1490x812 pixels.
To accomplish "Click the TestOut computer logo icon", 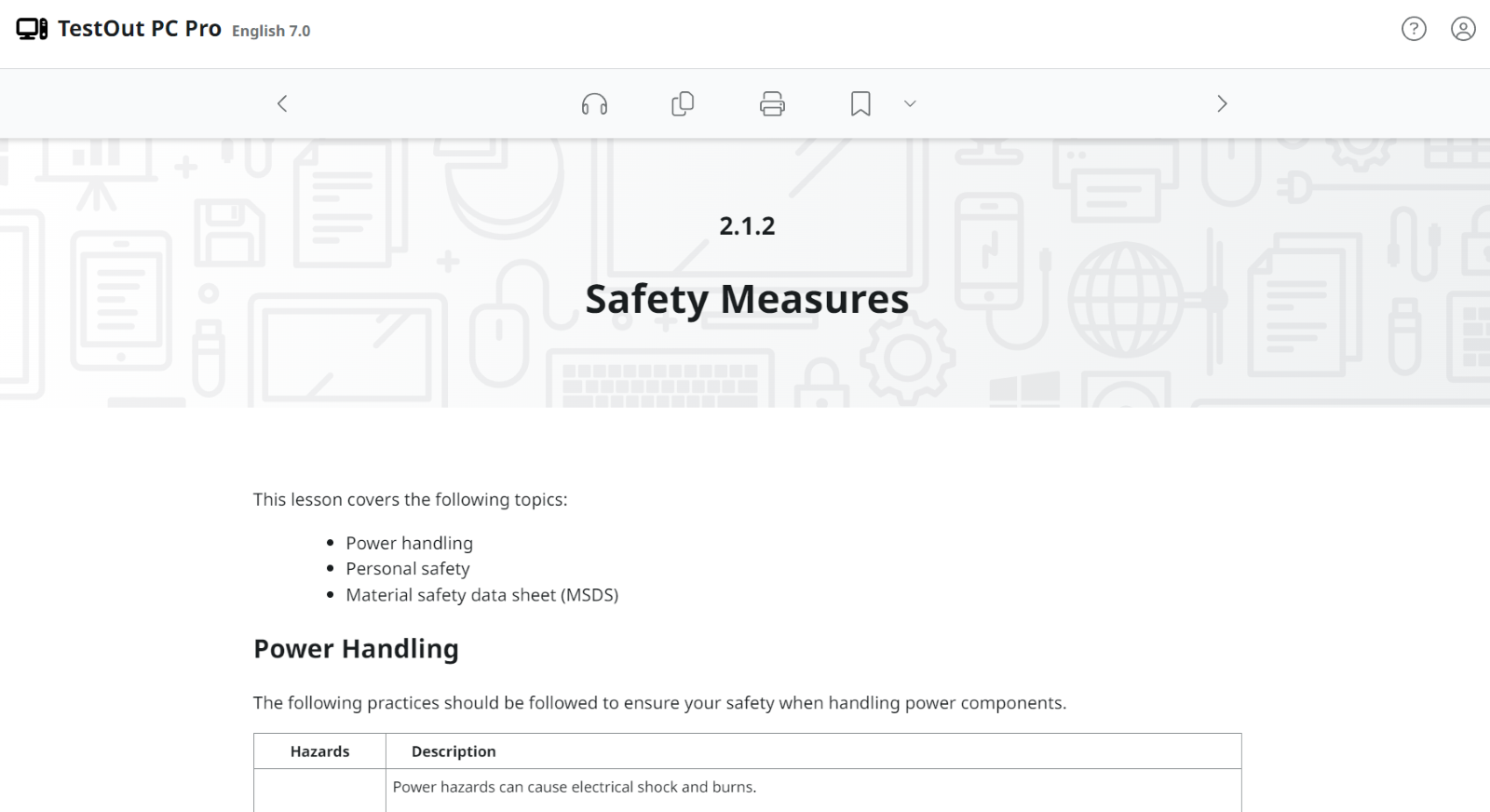I will (32, 30).
